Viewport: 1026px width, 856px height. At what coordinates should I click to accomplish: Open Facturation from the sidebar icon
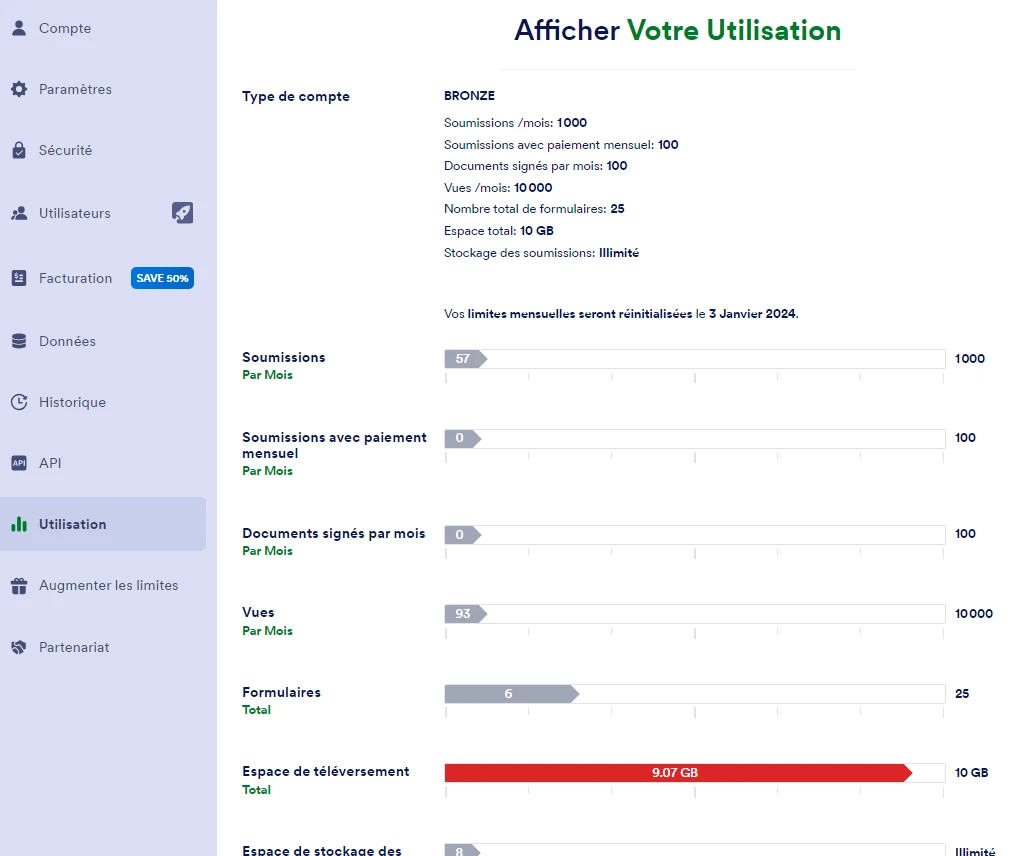[20, 278]
